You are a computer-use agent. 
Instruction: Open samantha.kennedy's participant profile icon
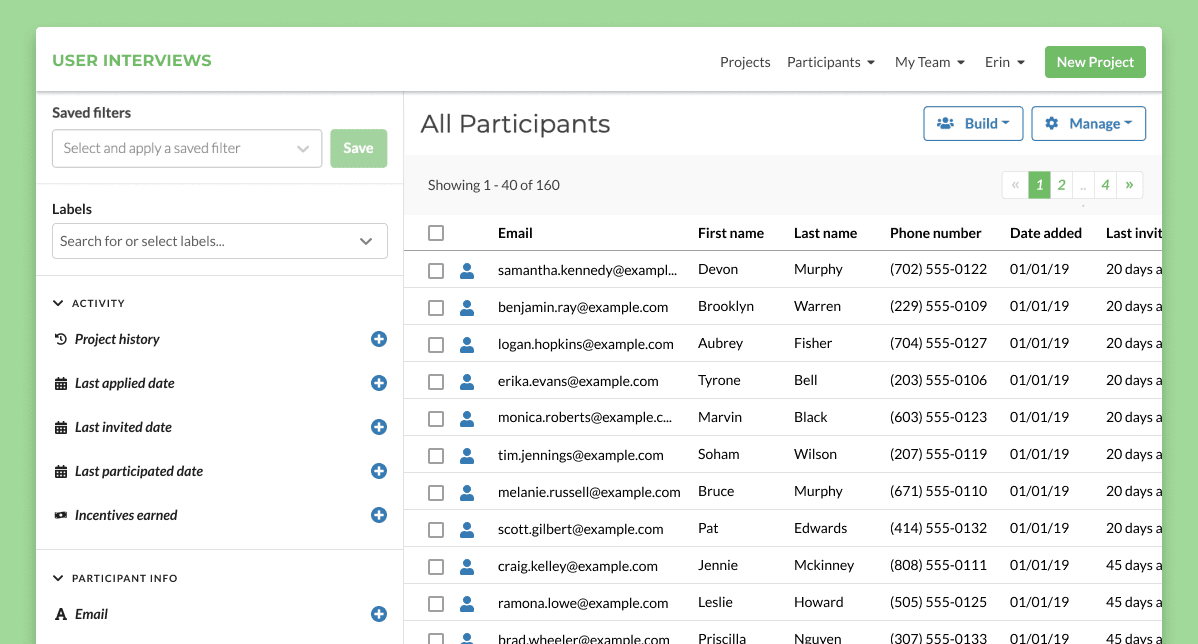tap(467, 269)
